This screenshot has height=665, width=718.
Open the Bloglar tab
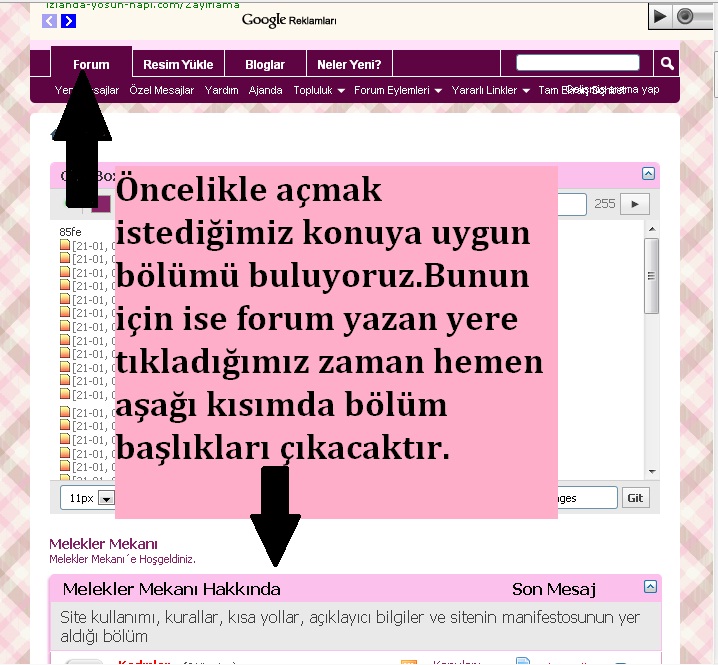coord(265,64)
